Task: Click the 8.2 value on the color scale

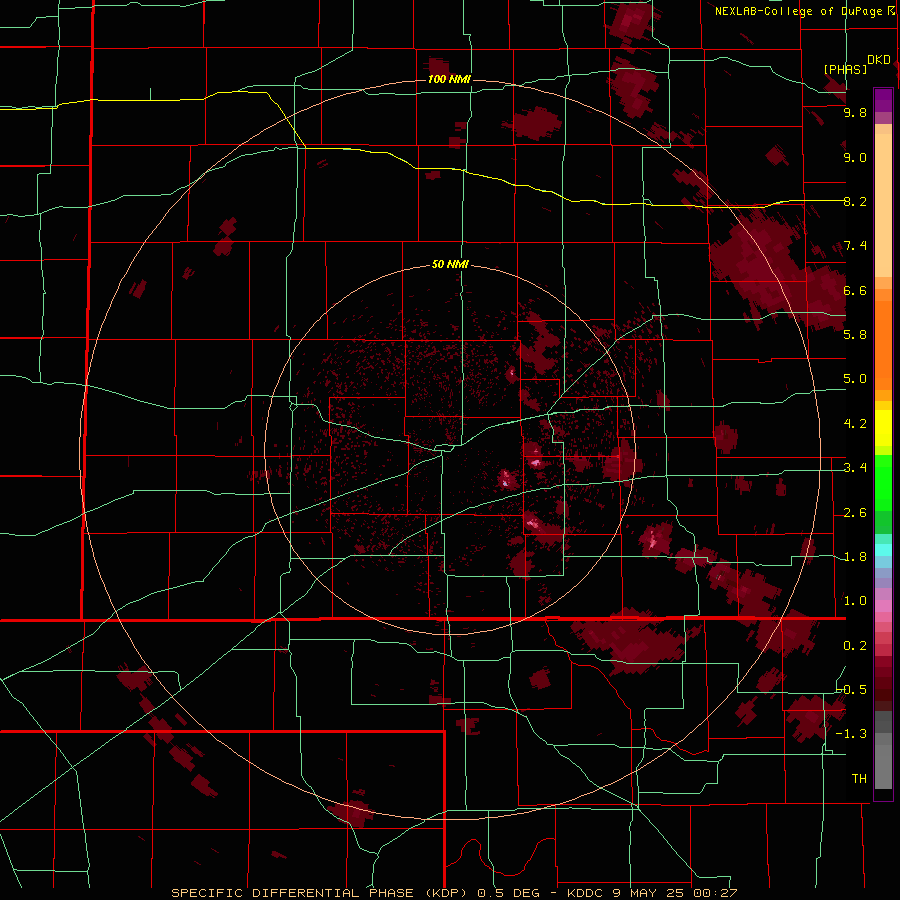Action: point(855,201)
